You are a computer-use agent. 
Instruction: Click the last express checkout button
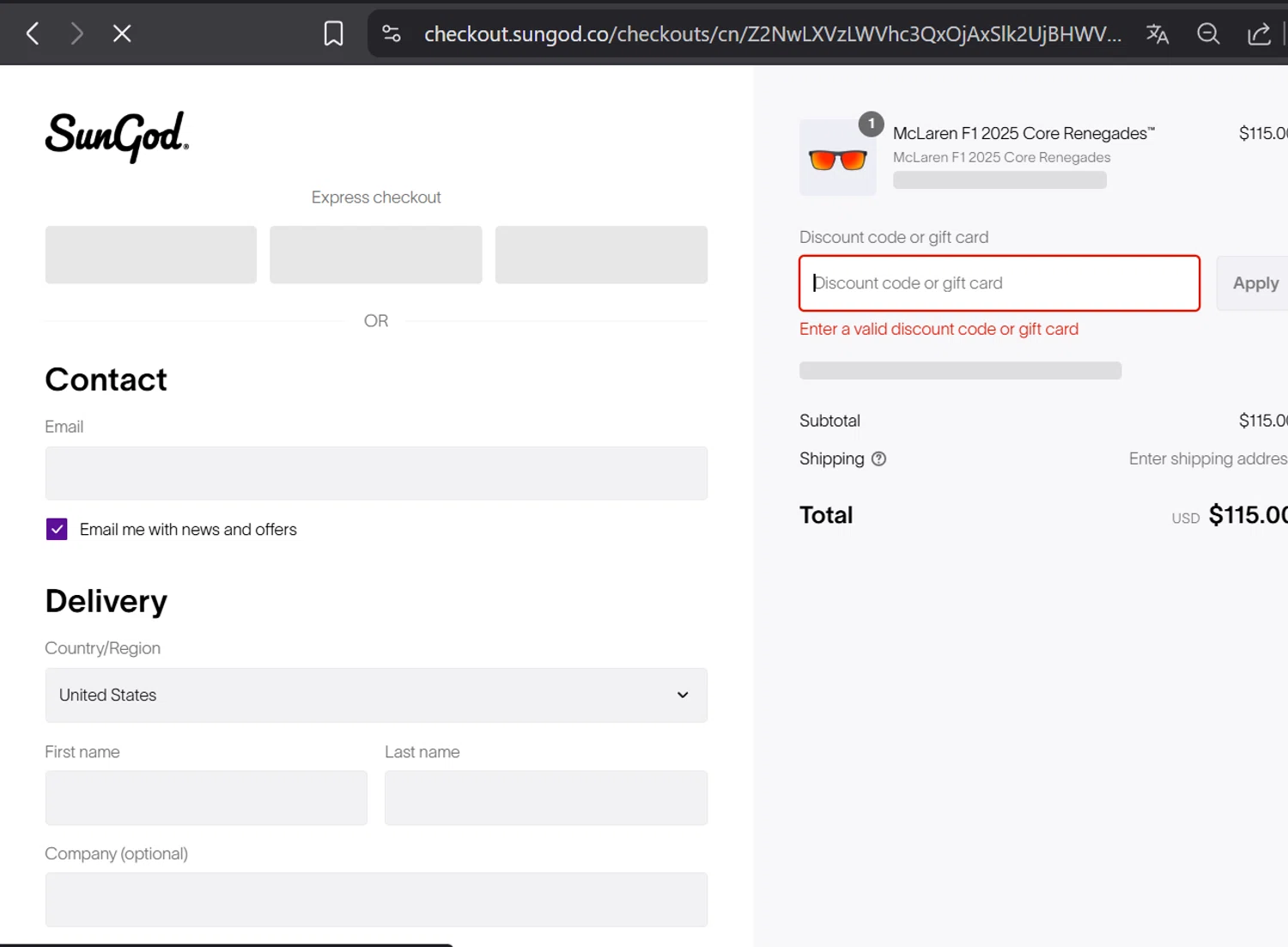point(601,255)
